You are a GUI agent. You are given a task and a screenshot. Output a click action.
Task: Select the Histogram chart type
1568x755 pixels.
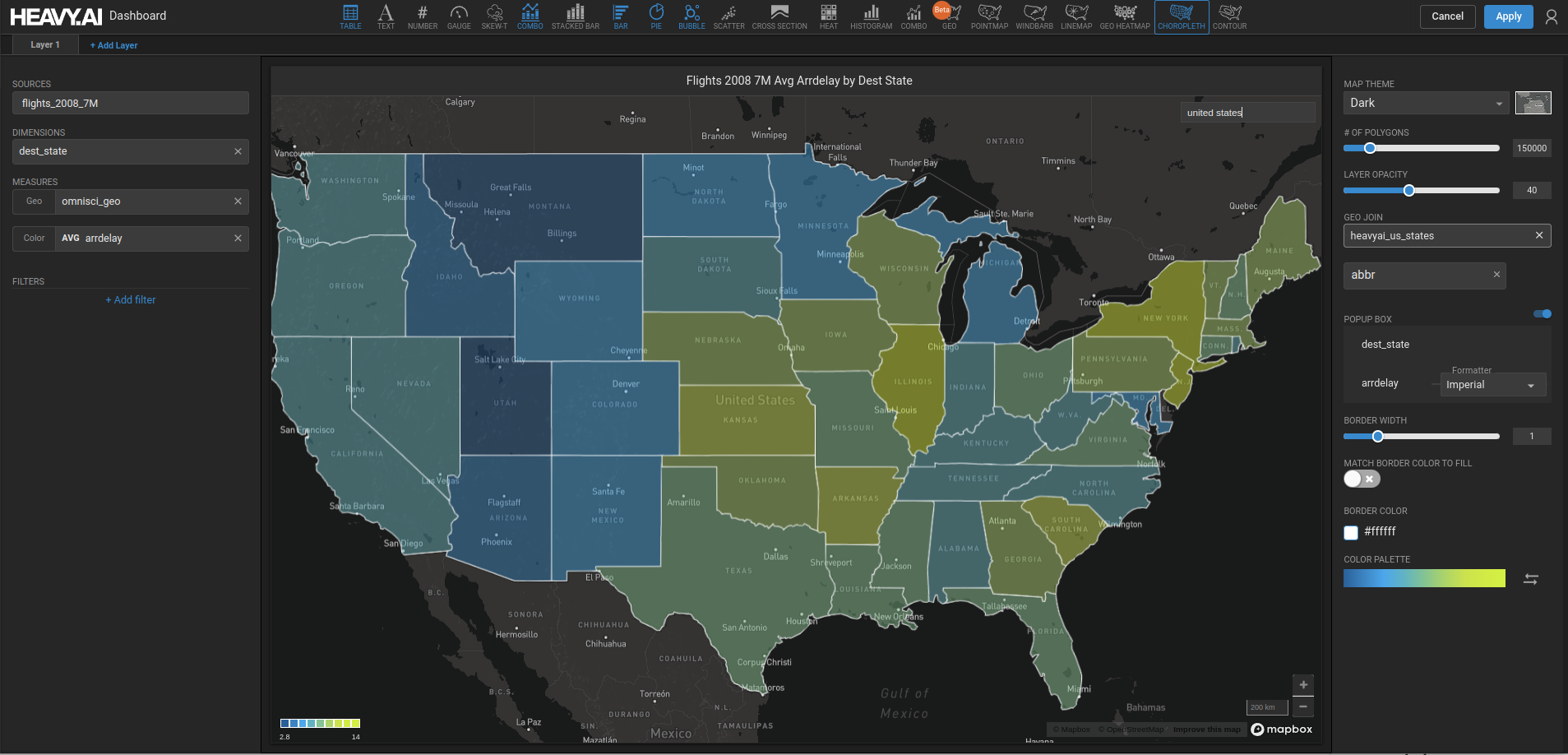[x=871, y=16]
